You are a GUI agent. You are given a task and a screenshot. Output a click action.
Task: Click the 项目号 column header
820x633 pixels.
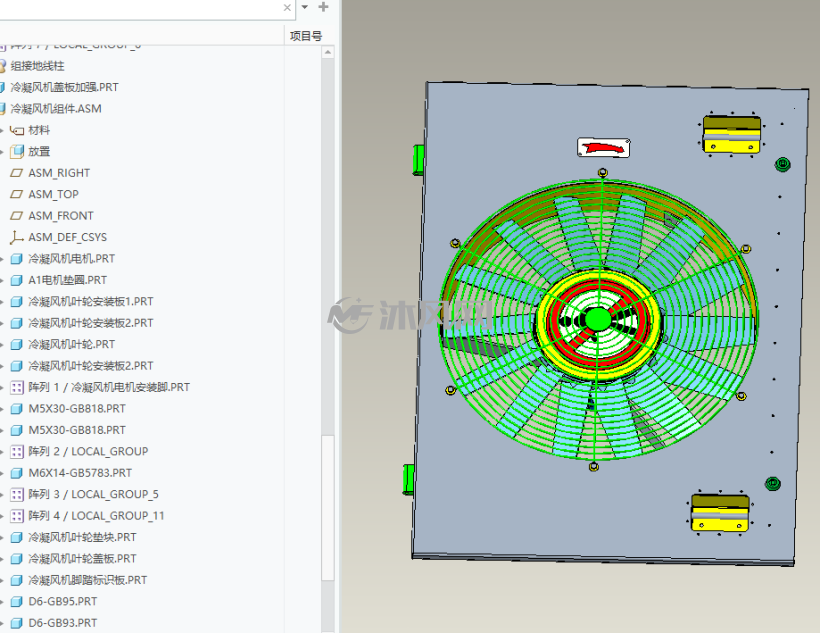click(x=306, y=36)
